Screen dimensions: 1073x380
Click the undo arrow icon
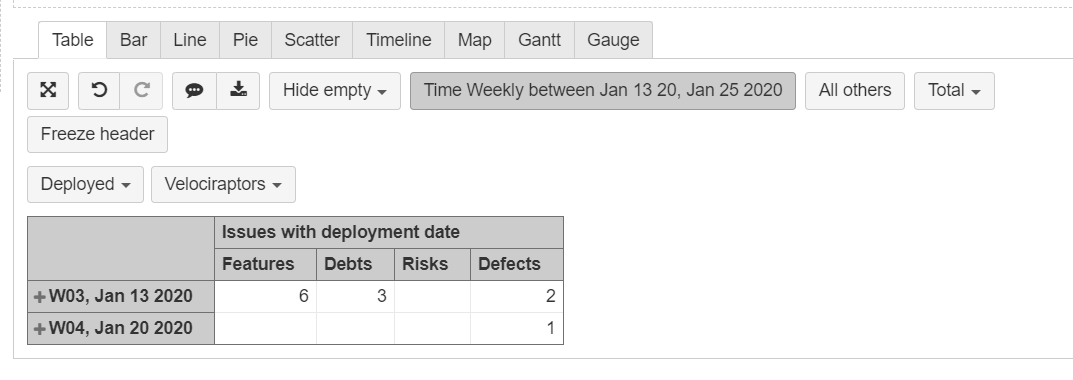point(99,90)
